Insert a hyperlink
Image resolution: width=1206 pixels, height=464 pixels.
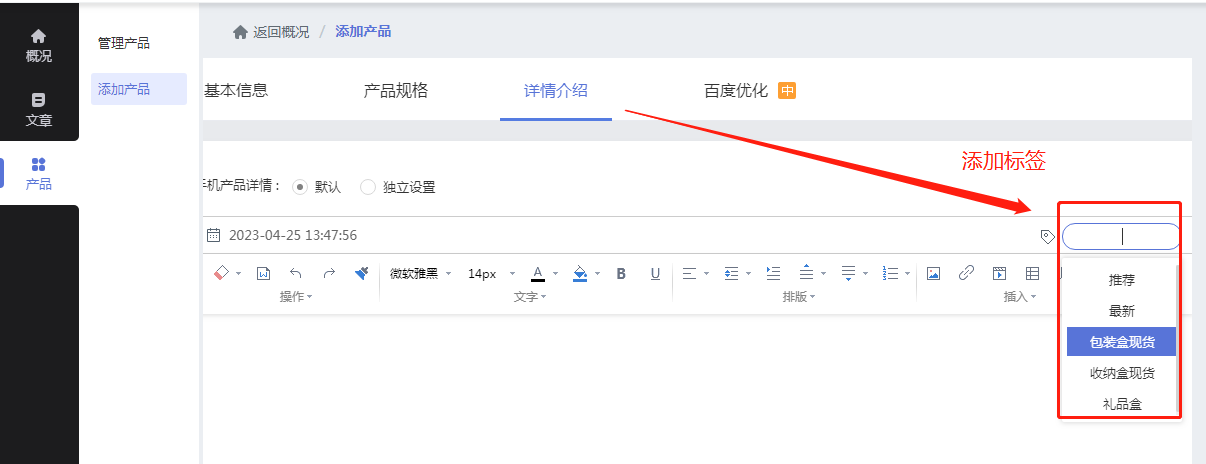[966, 273]
